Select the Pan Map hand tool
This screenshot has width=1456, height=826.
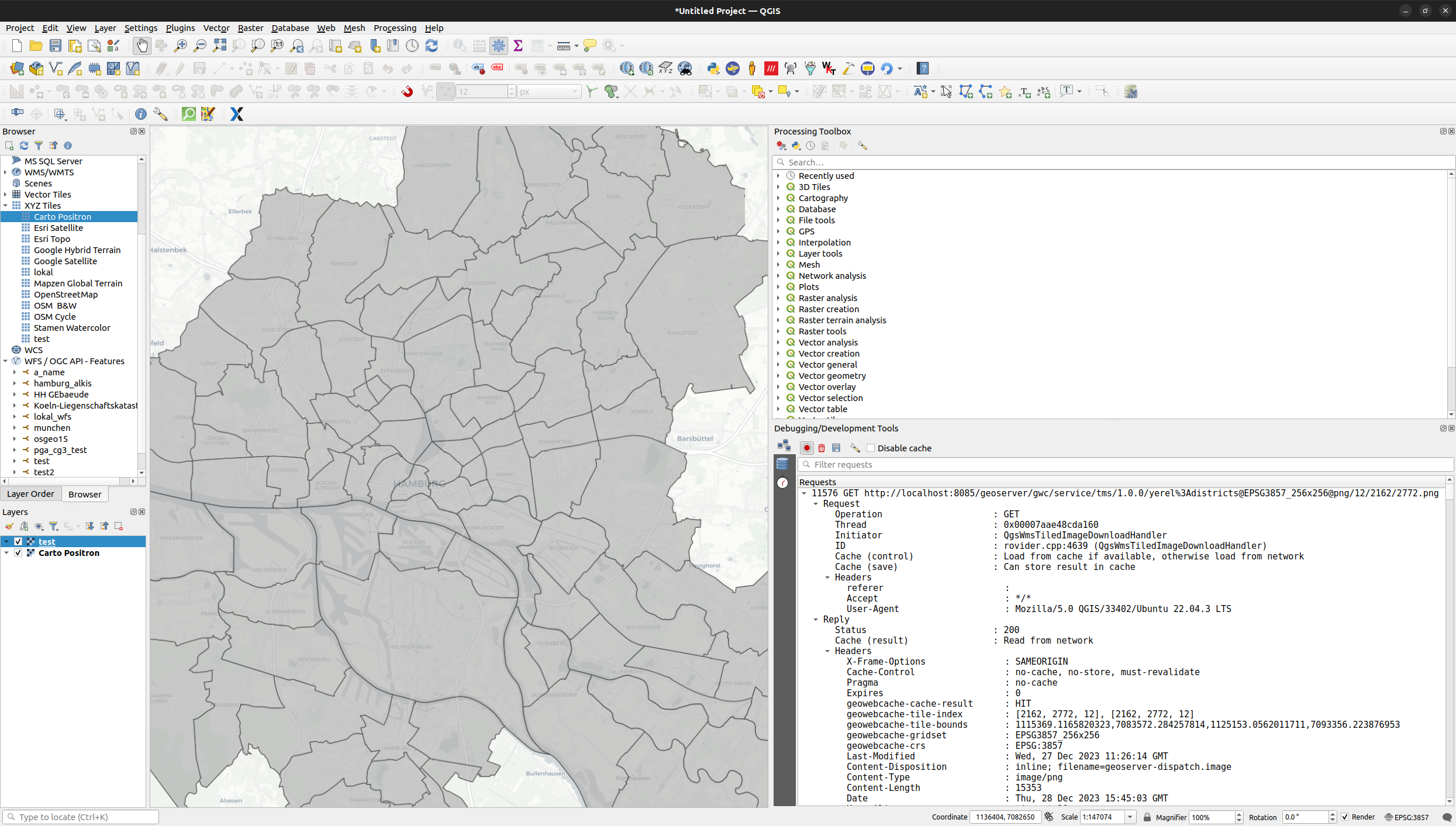pos(142,46)
